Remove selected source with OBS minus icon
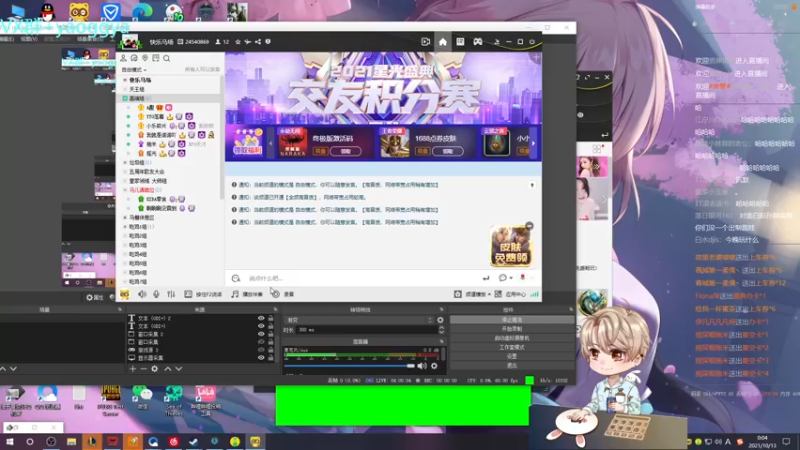The image size is (800, 450). [143, 369]
